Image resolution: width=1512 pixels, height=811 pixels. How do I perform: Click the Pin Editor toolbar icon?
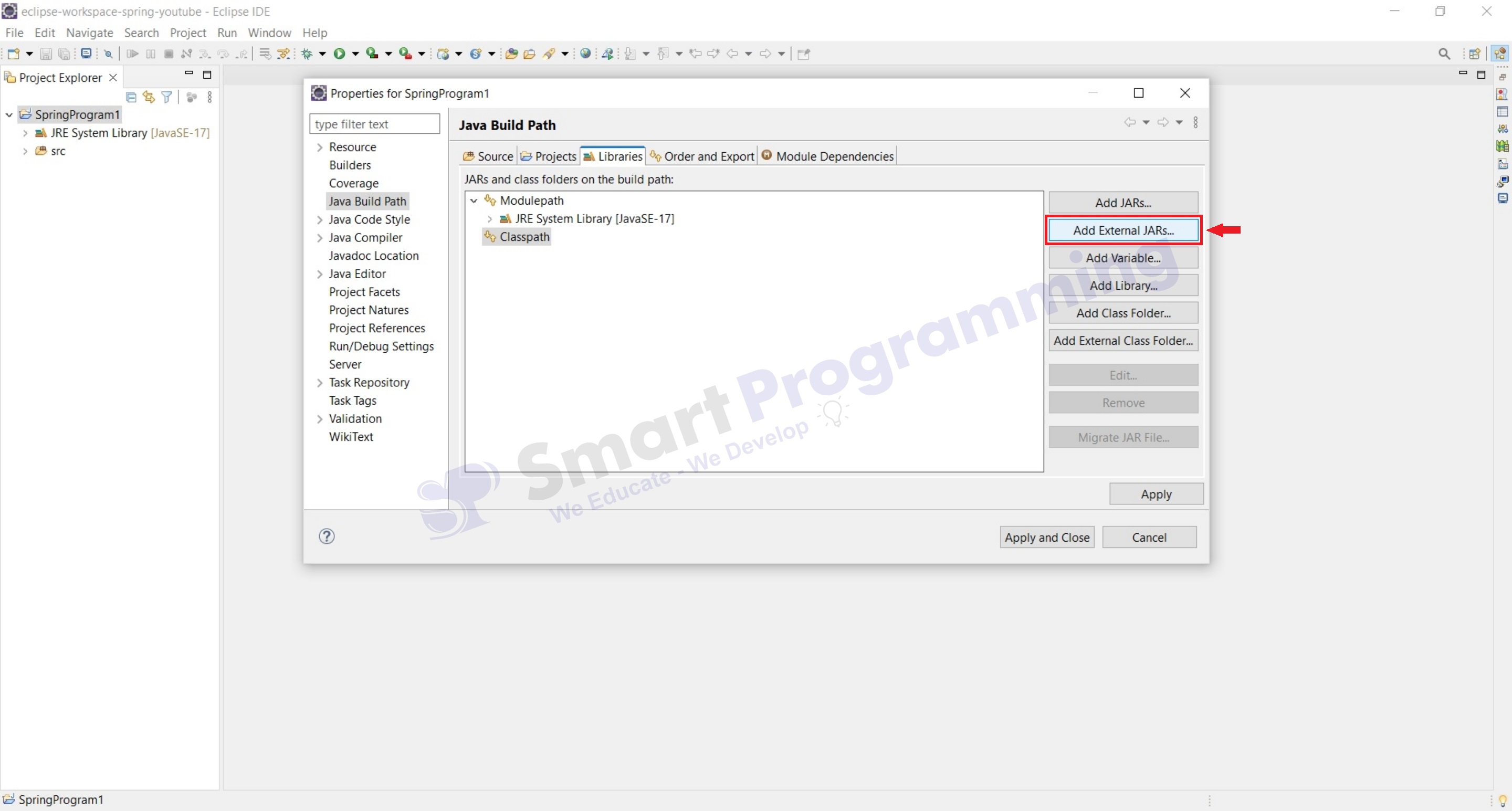click(804, 54)
